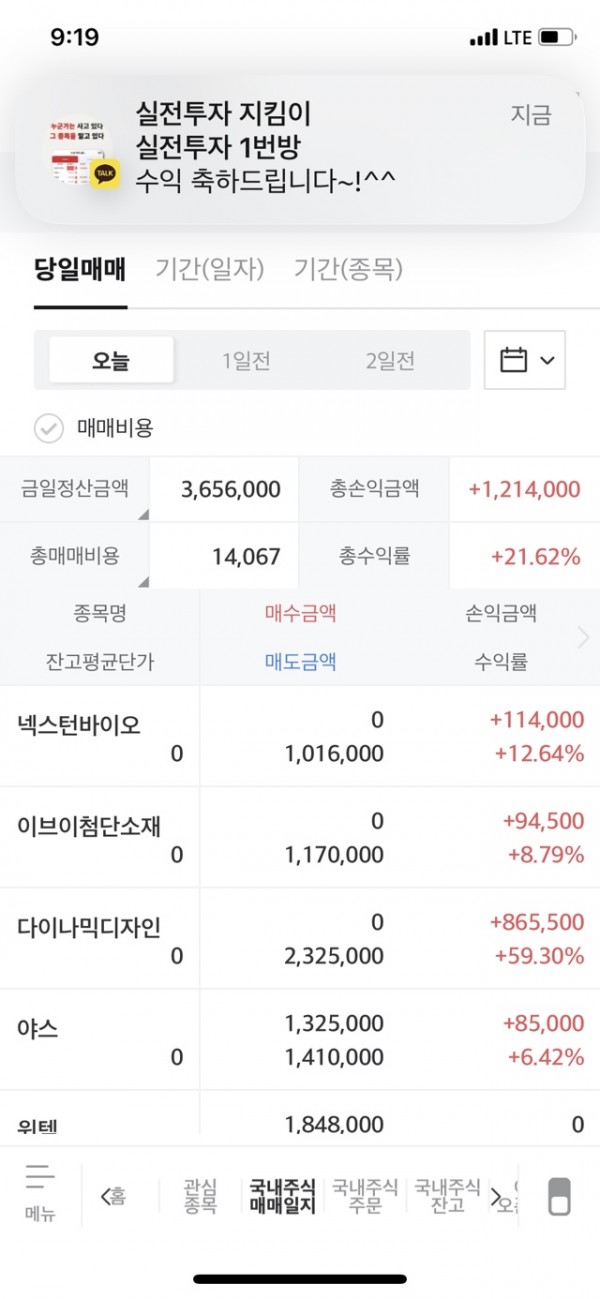Image resolution: width=600 pixels, height=1299 pixels.
Task: Switch to the 기간(일자) tab
Action: tap(209, 269)
